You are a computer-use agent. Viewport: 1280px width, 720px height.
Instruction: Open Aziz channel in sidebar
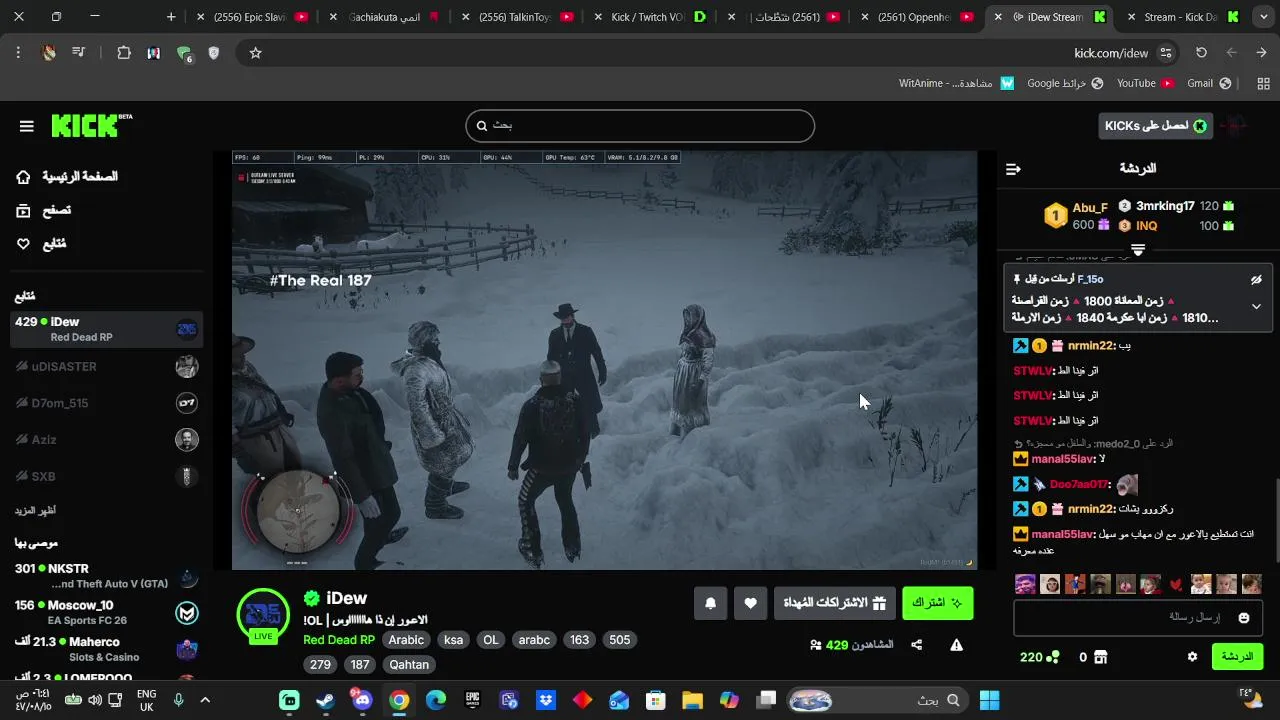tap(106, 440)
